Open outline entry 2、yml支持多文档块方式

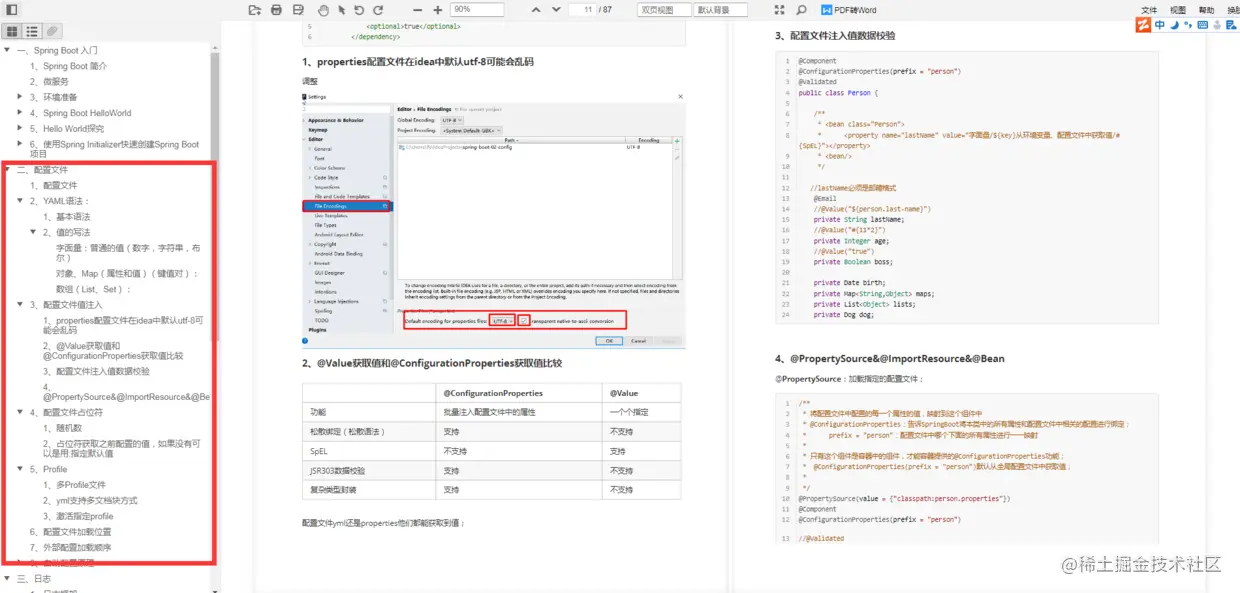click(90, 501)
